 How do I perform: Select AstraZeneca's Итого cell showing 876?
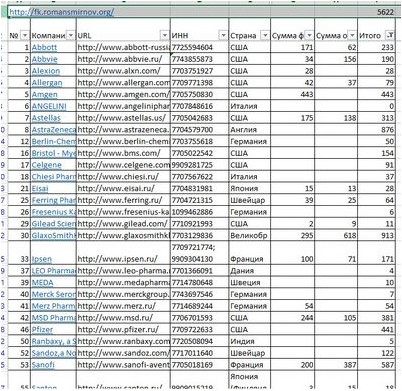[x=376, y=130]
